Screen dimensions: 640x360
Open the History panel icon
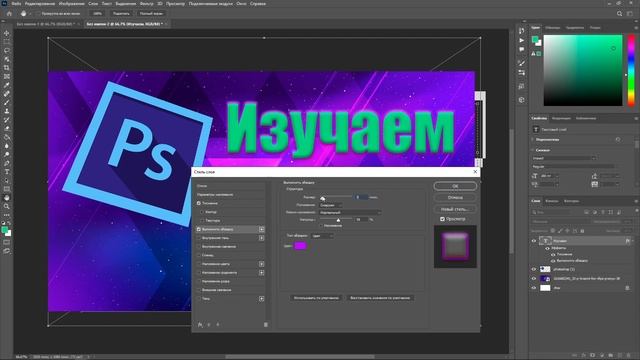pos(522,31)
